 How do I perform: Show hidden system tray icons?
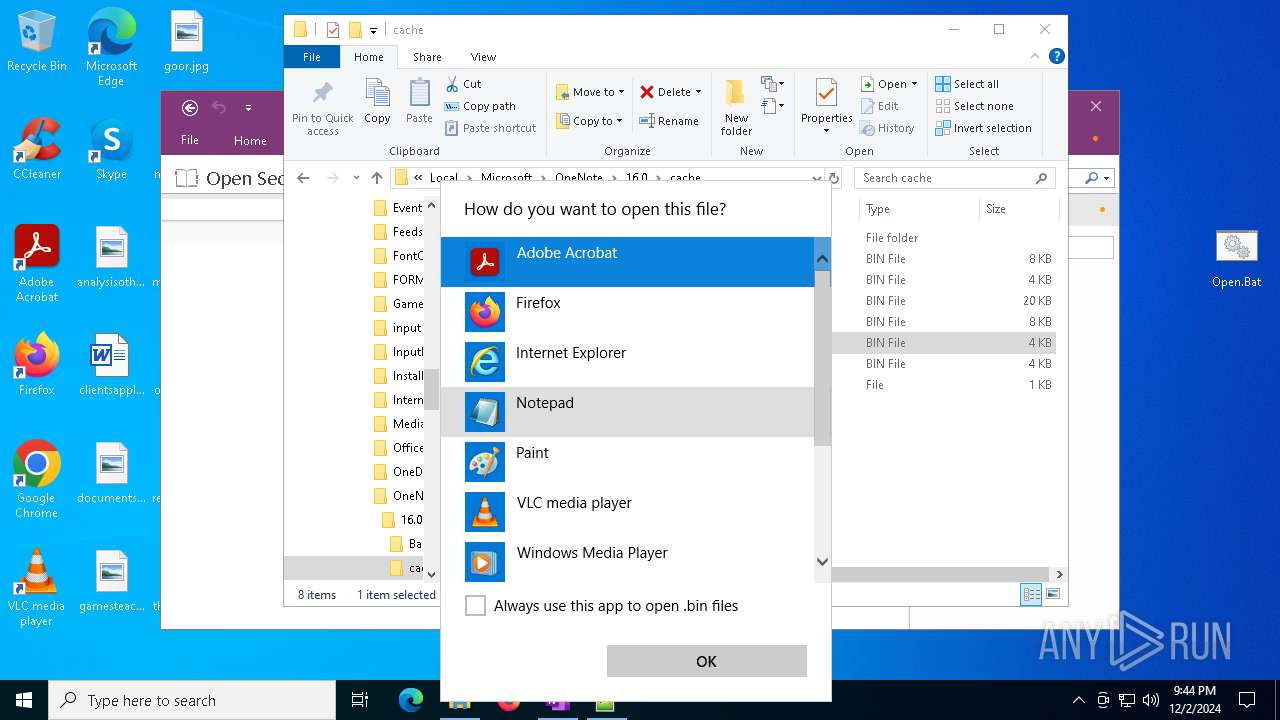[1078, 700]
